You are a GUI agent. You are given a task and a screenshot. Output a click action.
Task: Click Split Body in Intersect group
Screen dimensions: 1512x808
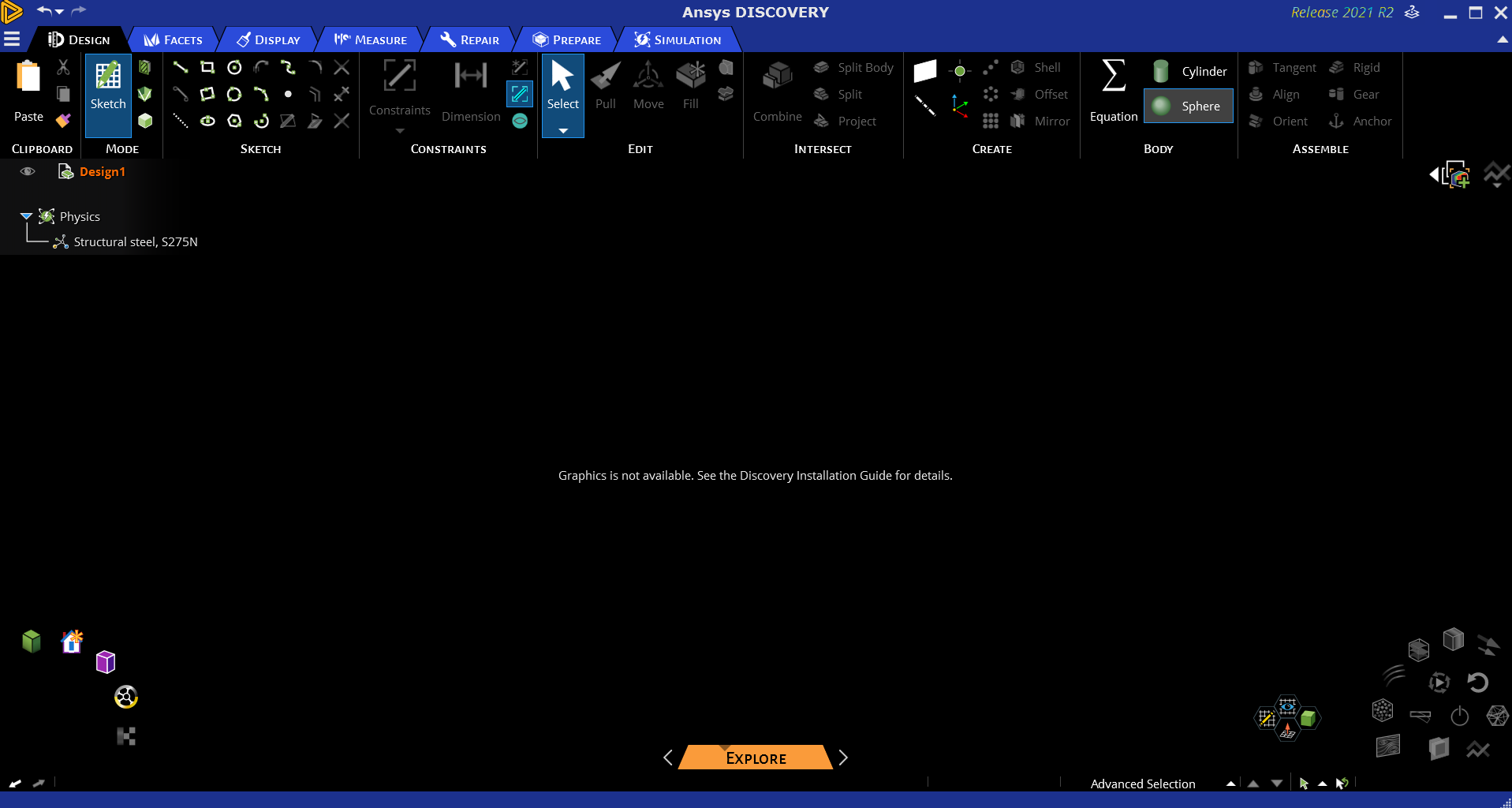point(853,68)
